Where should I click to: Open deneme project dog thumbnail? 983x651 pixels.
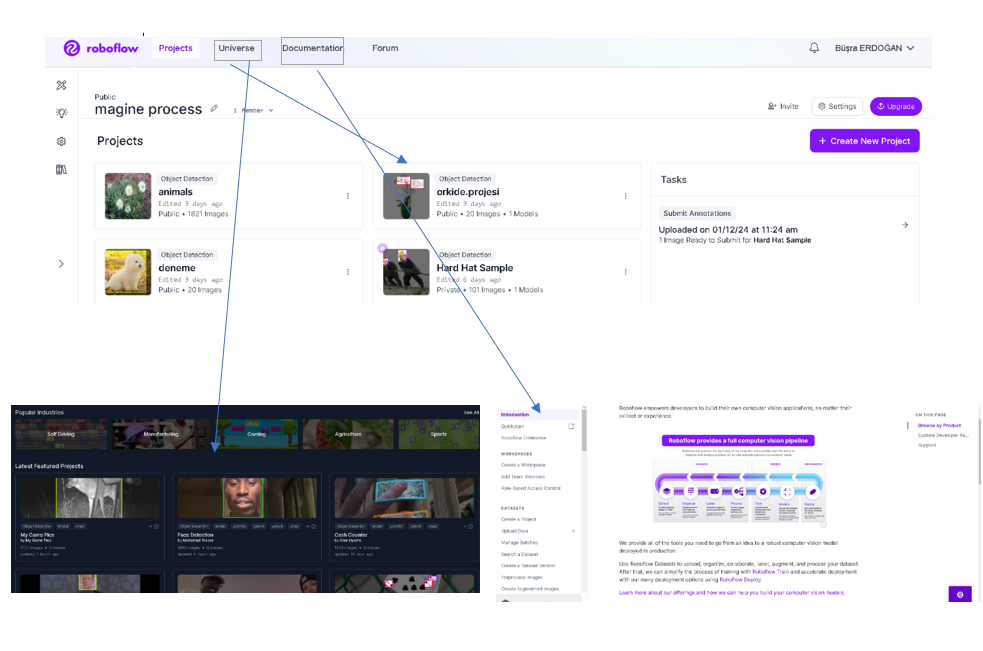click(128, 272)
